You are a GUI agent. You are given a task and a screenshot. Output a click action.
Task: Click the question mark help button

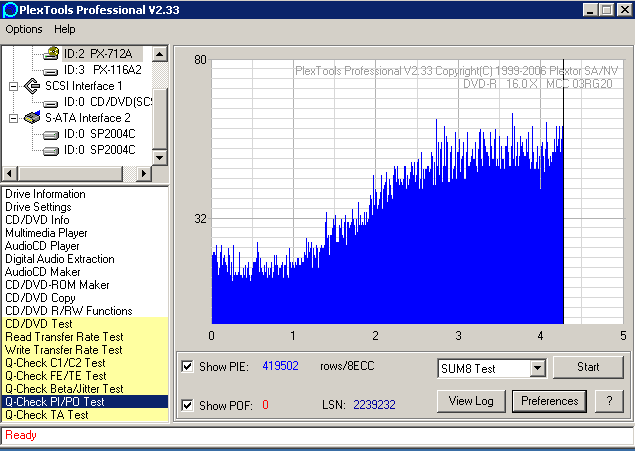[x=609, y=401]
